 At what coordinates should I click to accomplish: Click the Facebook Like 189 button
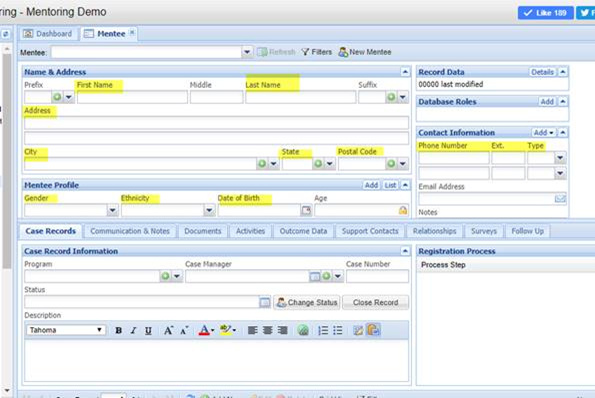tap(546, 13)
